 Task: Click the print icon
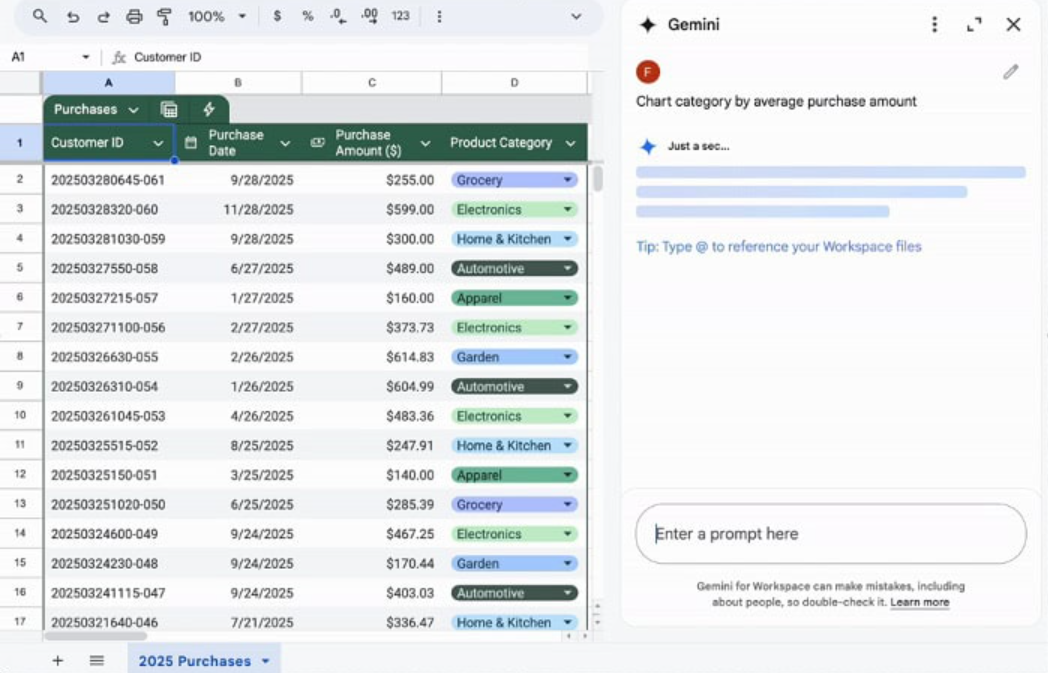click(134, 17)
